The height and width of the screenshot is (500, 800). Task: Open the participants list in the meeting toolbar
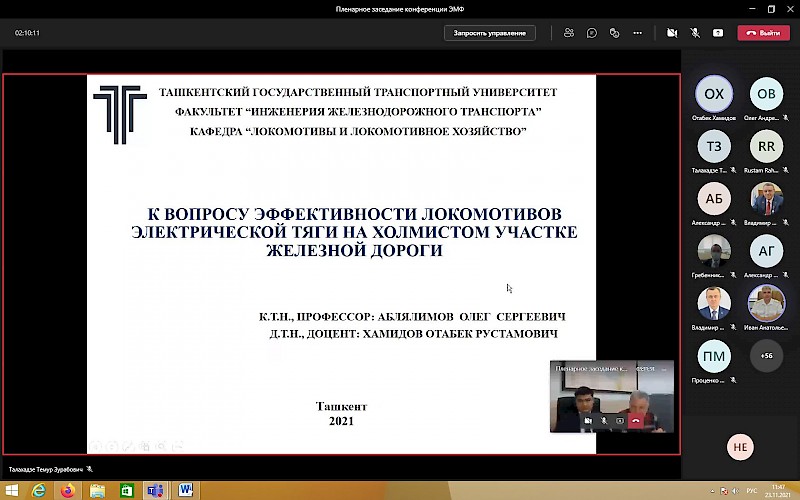[568, 33]
